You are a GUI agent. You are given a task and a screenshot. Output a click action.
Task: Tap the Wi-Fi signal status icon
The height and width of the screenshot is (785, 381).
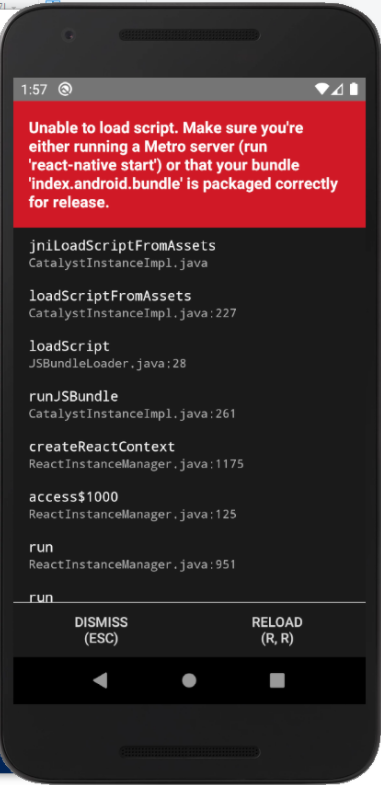coord(322,89)
